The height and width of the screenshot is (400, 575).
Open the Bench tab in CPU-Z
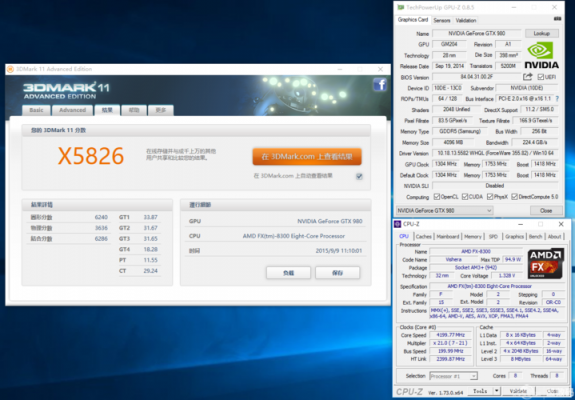click(535, 236)
